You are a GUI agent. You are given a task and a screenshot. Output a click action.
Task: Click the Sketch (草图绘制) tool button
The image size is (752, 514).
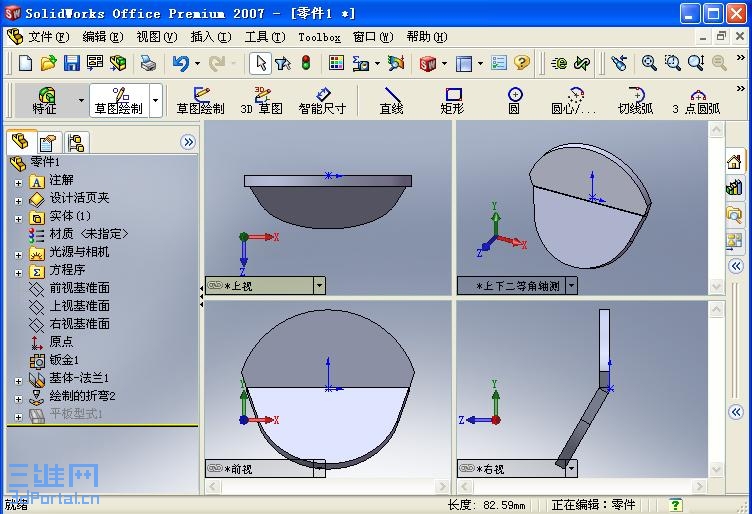pyautogui.click(x=200, y=101)
